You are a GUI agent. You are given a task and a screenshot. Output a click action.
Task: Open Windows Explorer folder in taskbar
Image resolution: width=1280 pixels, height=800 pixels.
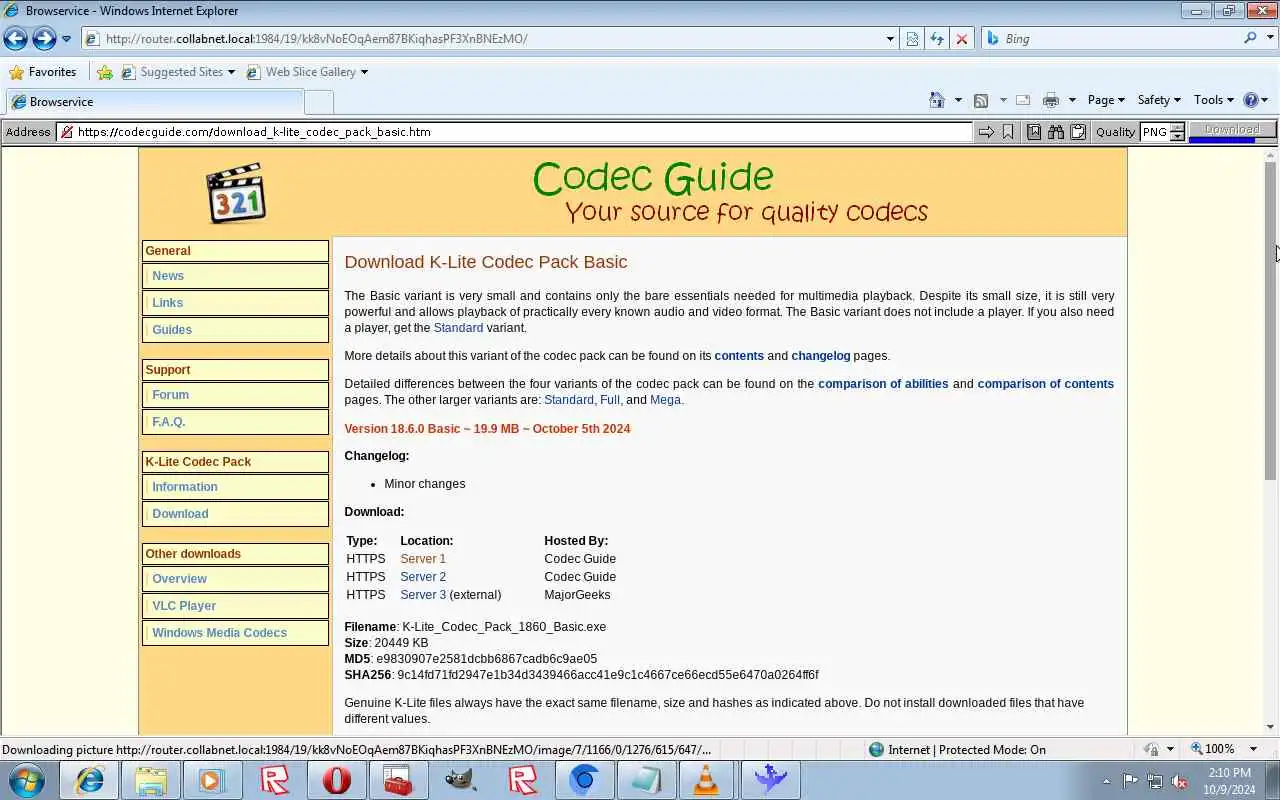point(151,780)
